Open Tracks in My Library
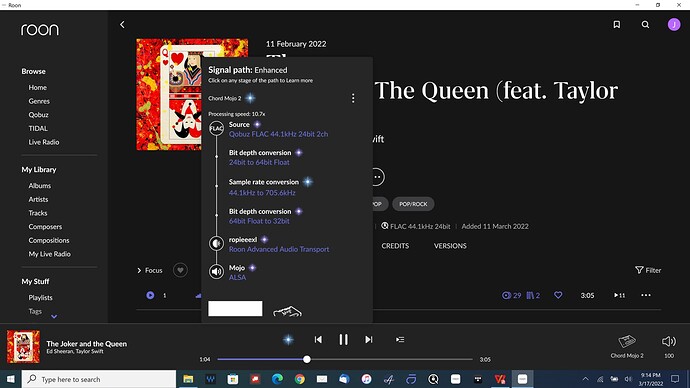This screenshot has height=388, width=690. coord(38,213)
